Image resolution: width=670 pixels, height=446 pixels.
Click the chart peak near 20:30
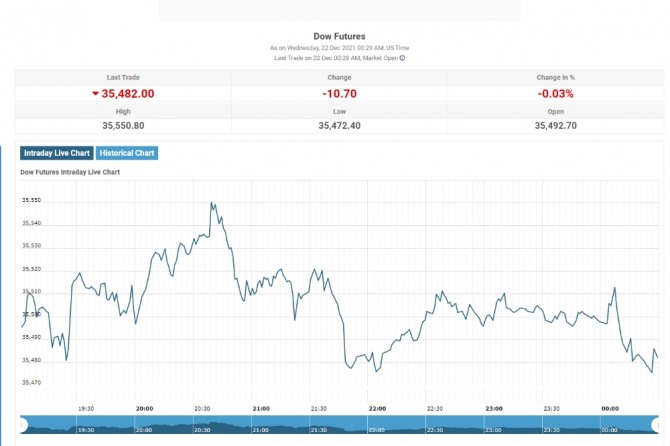(212, 203)
